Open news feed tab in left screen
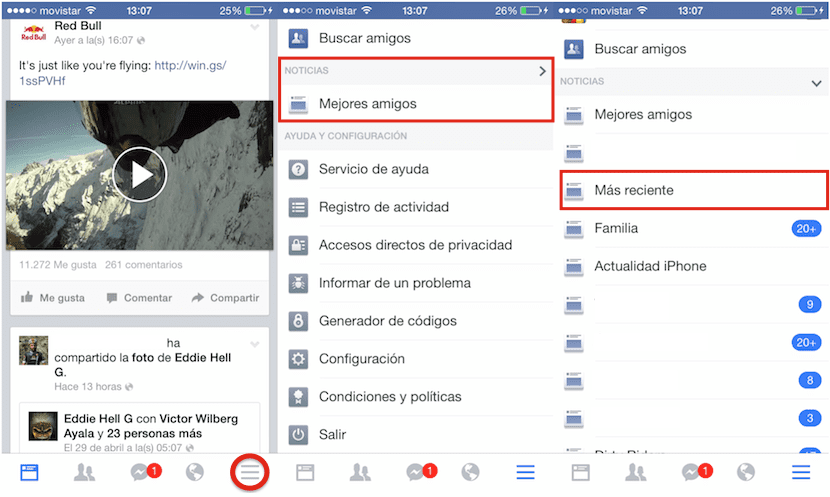Viewport: 830px width, 497px height. click(x=29, y=472)
